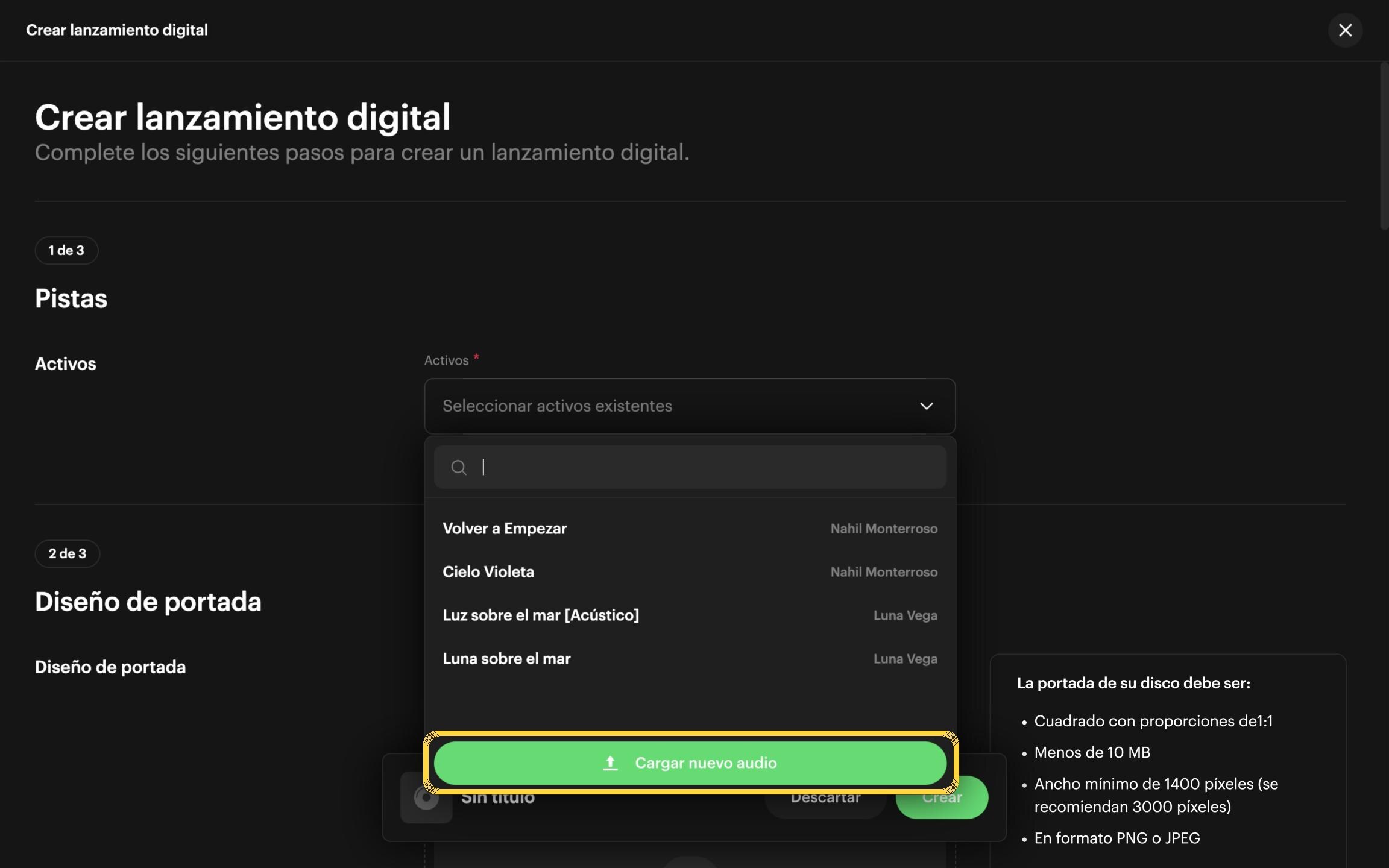
Task: Click the Diseño de portada section heading
Action: click(x=148, y=602)
